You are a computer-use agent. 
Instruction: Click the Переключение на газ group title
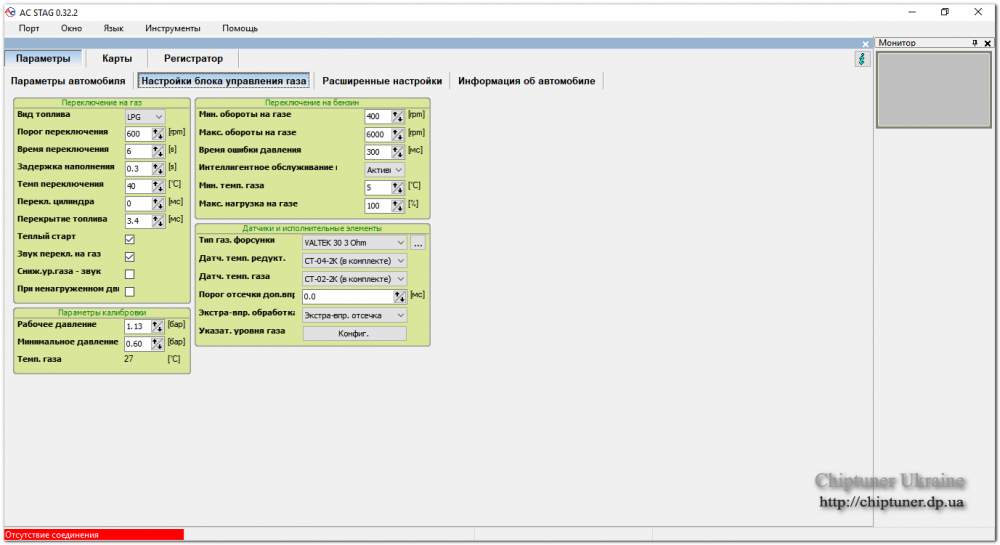(x=101, y=103)
